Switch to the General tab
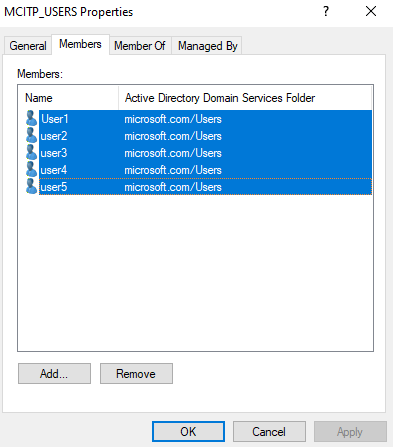 28,46
